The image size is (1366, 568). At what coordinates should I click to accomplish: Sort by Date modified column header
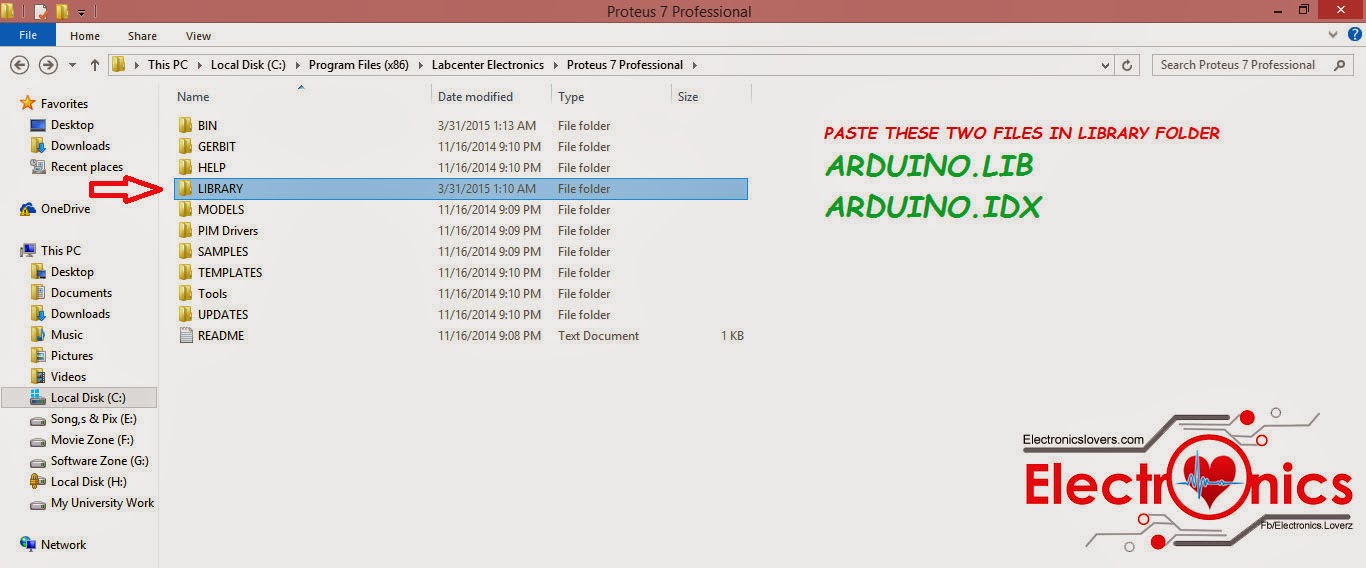tap(475, 97)
